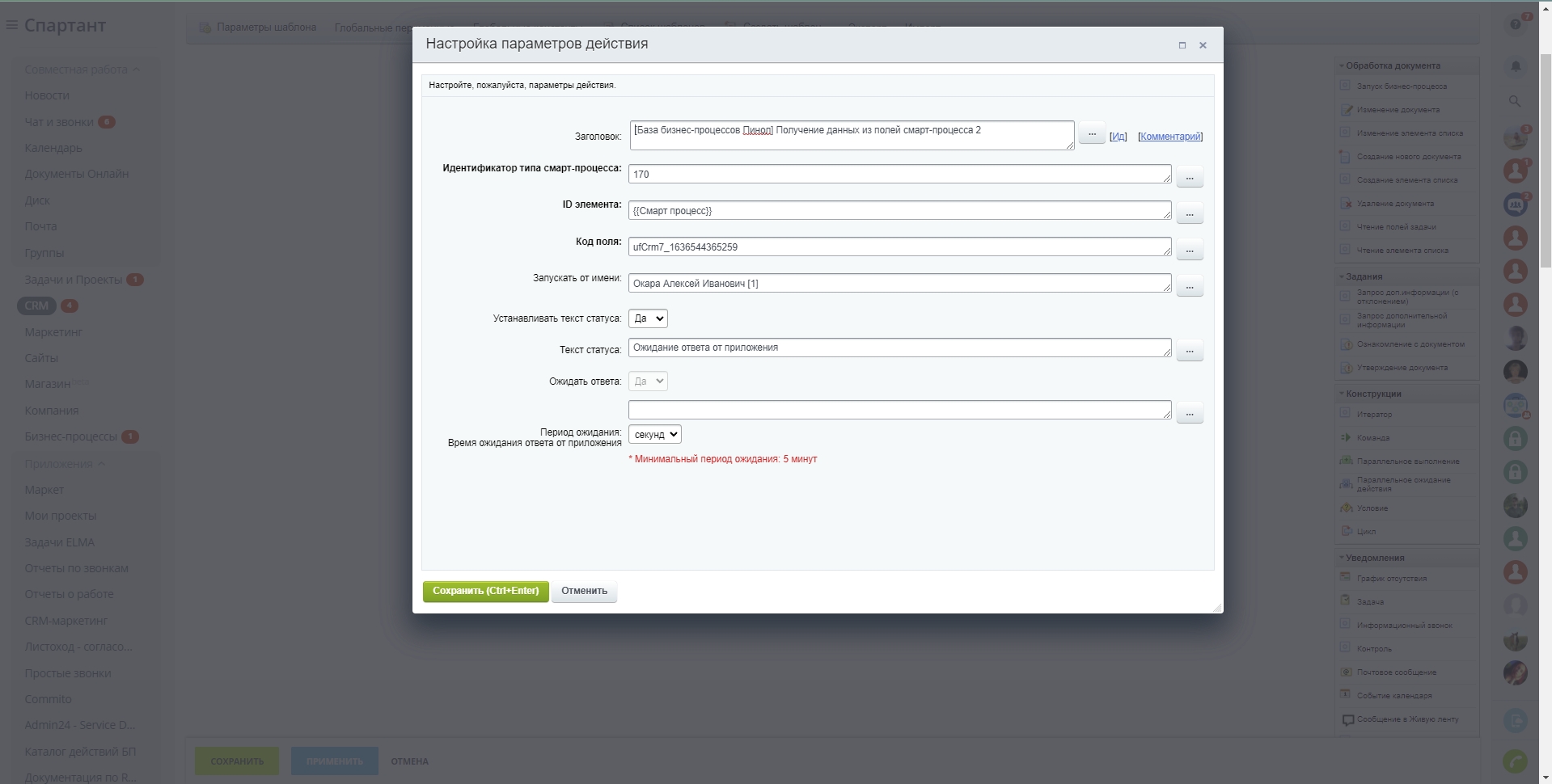Click the ellipsis button beside Заголовок field
Viewport: 1552px width, 784px height.
tap(1091, 133)
